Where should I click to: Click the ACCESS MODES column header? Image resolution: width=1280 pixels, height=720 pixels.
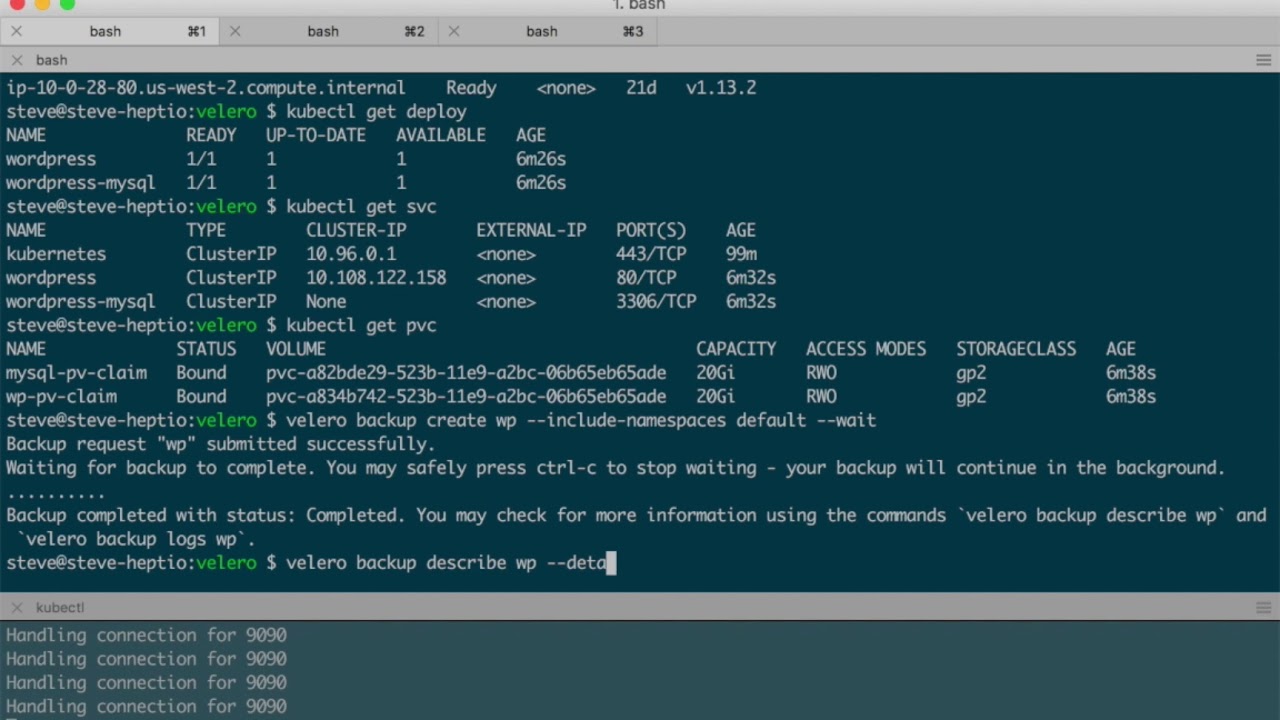coord(866,349)
